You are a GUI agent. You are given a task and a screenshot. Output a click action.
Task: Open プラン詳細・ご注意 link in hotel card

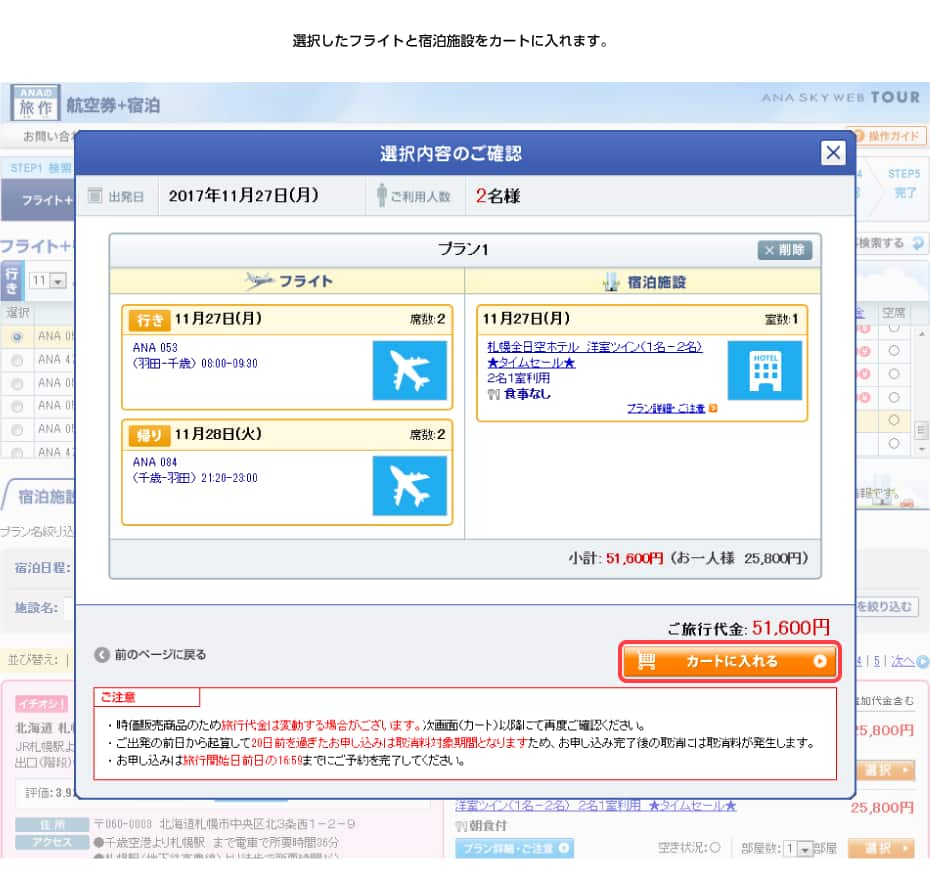pyautogui.click(x=666, y=409)
